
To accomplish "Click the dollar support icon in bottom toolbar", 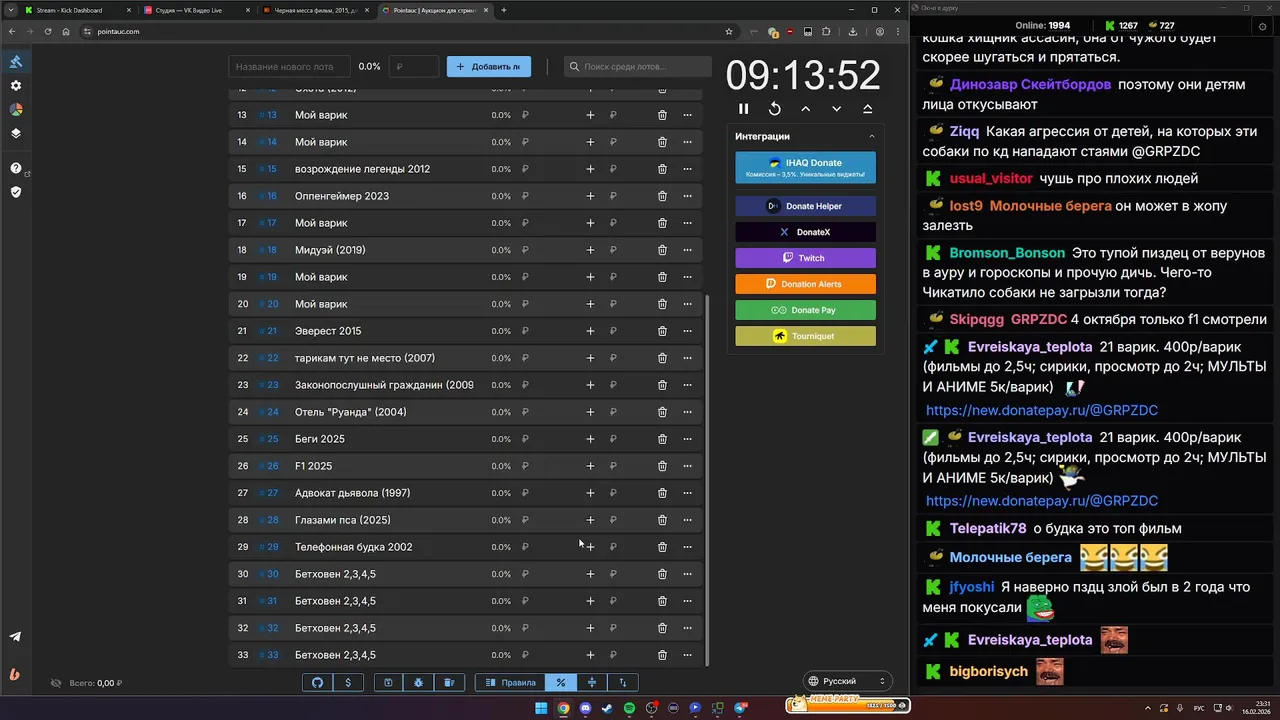I will tap(348, 682).
